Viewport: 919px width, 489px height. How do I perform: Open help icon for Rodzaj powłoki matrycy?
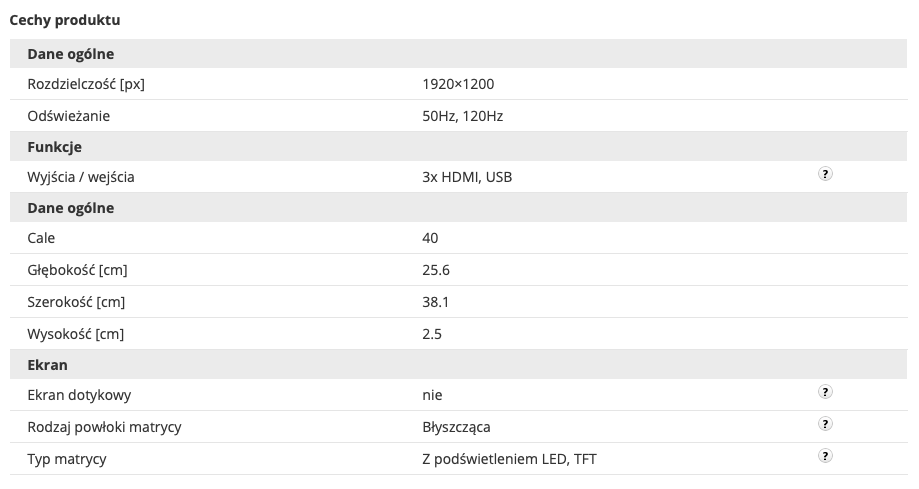click(x=825, y=424)
